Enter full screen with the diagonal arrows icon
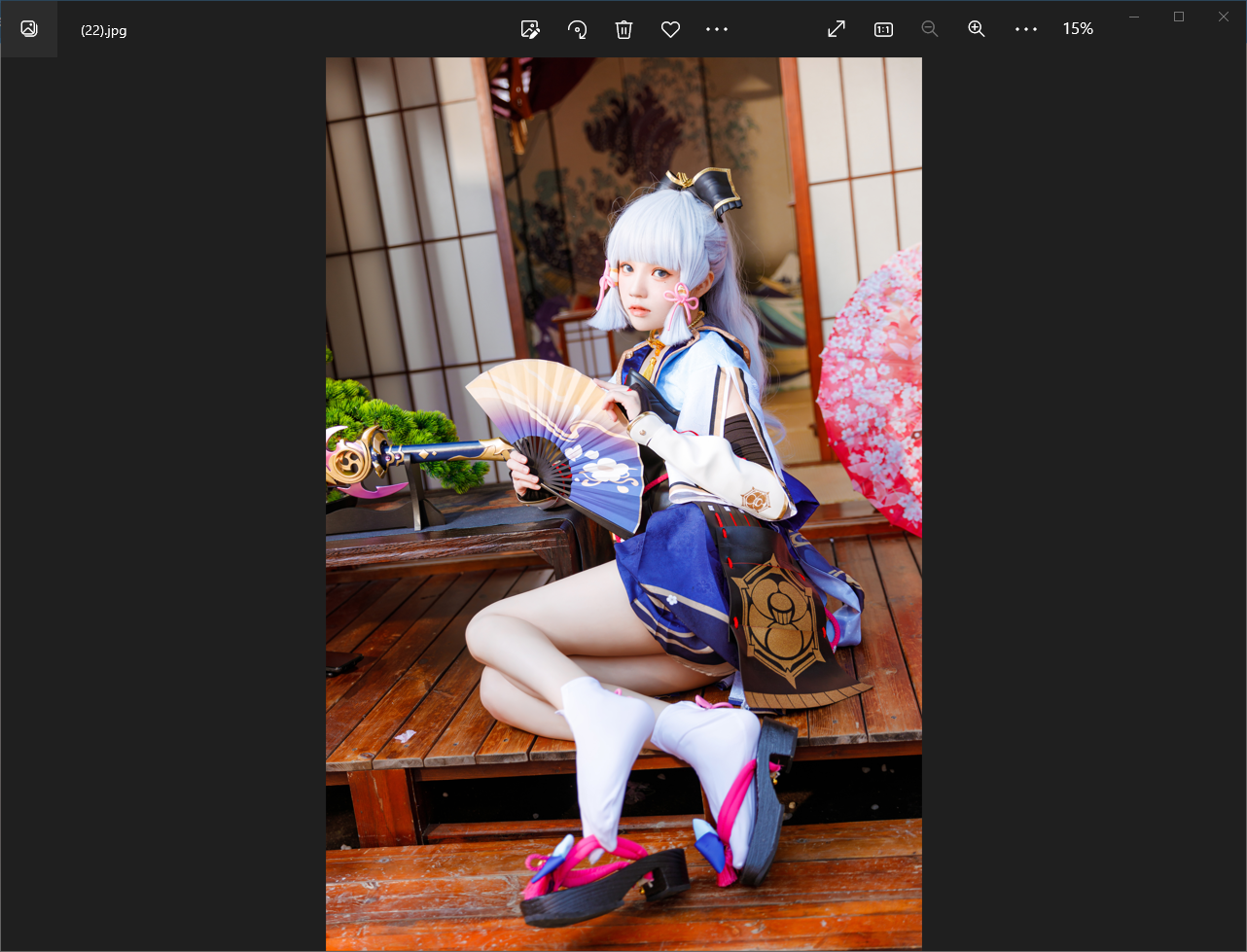The image size is (1247, 952). (x=837, y=29)
